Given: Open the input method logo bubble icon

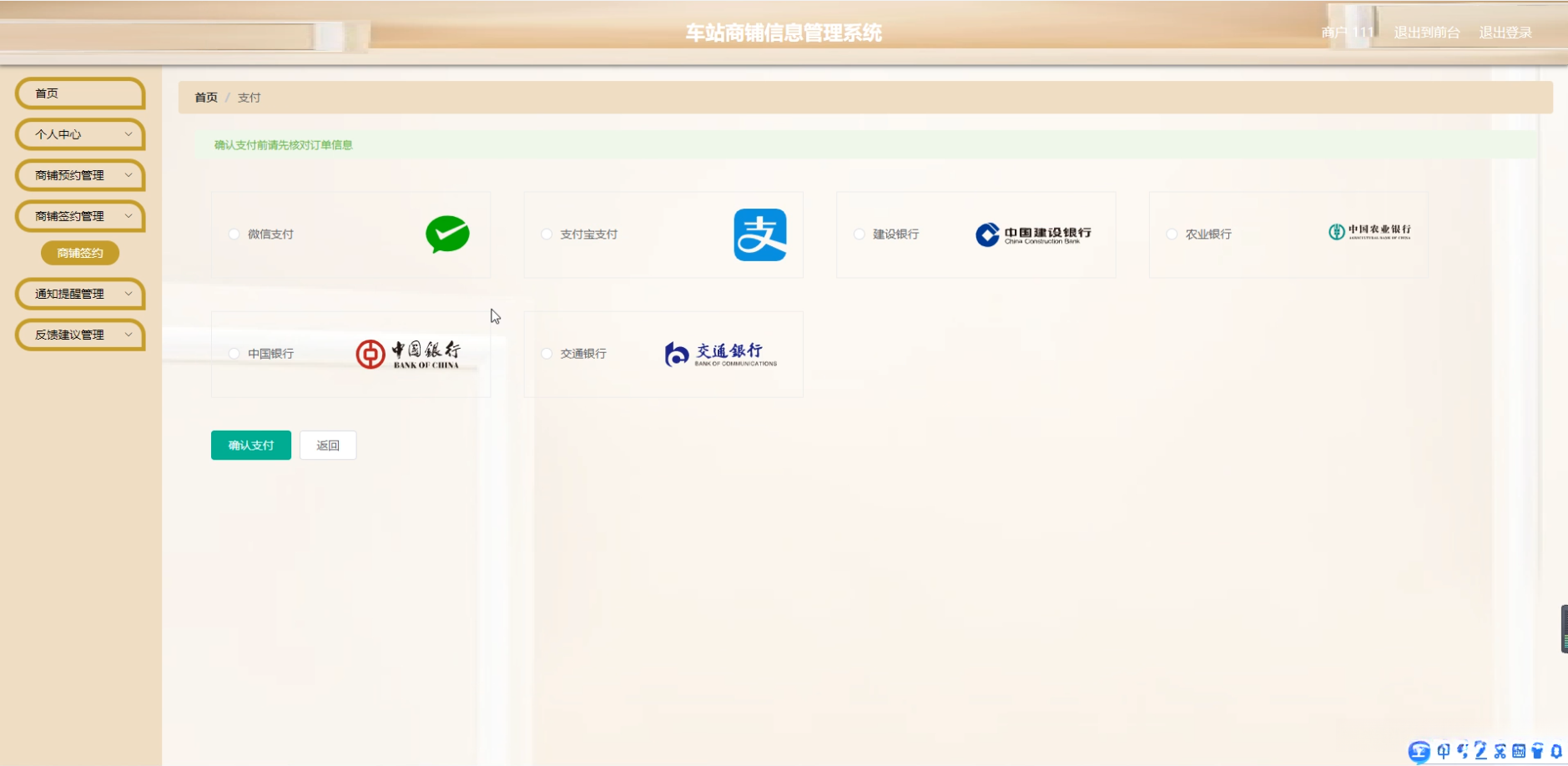Looking at the screenshot, I should point(1419,751).
